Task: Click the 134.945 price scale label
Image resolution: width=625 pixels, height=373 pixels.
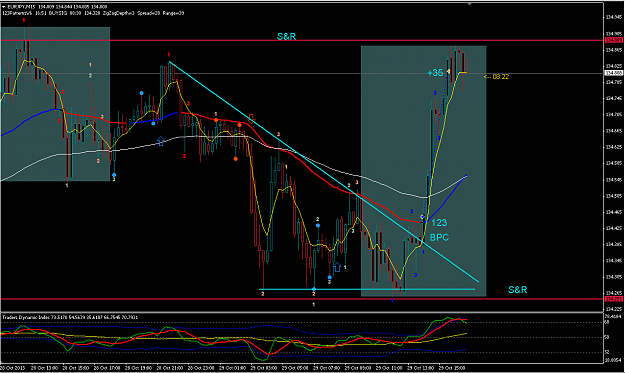Action: tap(614, 18)
